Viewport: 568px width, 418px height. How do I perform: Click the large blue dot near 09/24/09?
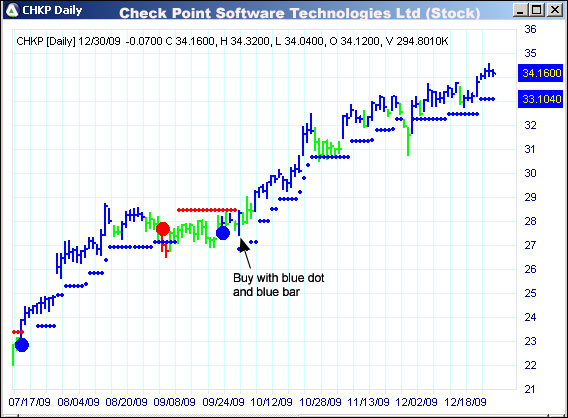(x=223, y=233)
